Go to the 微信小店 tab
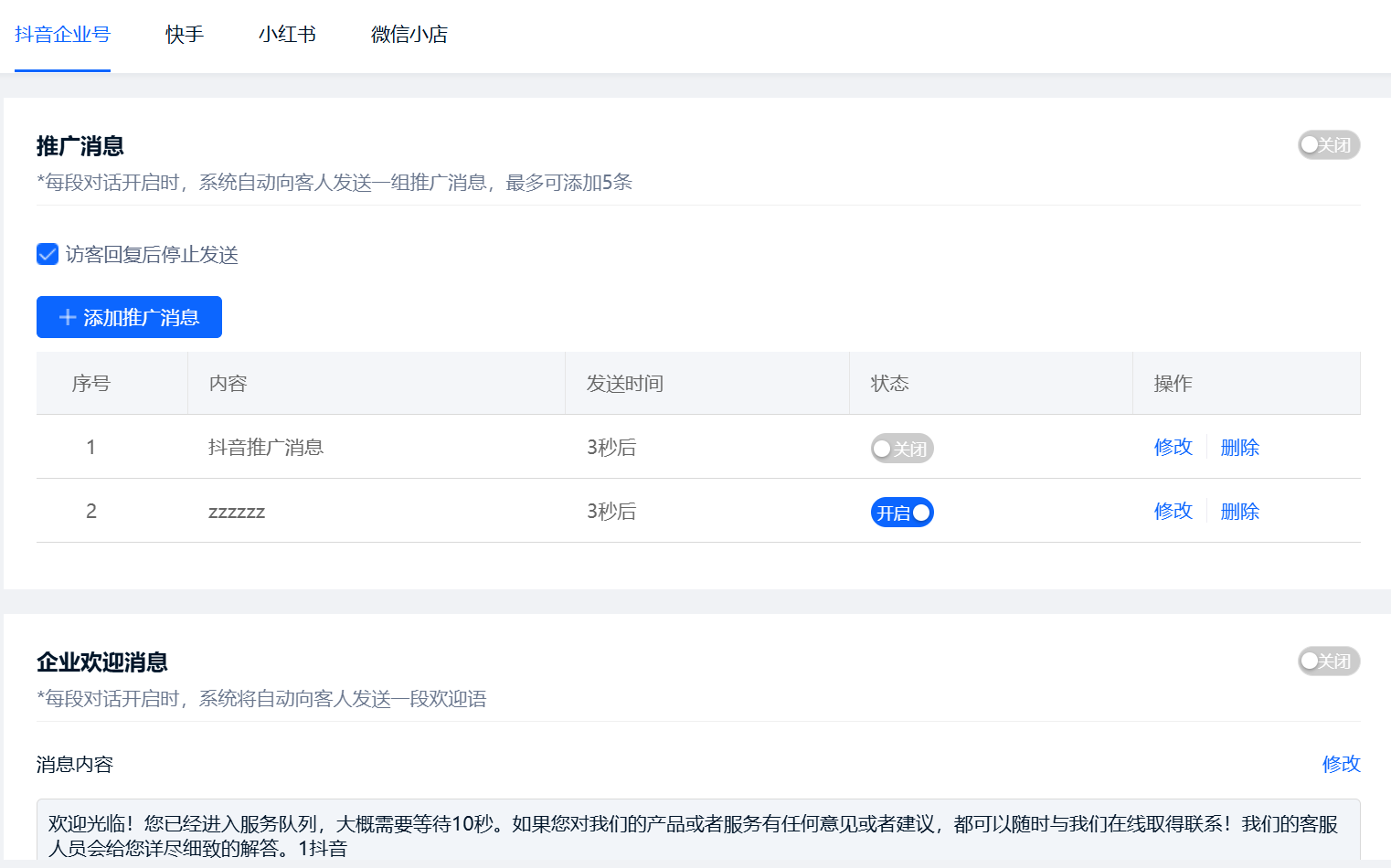The width and height of the screenshot is (1391, 868). click(x=409, y=35)
